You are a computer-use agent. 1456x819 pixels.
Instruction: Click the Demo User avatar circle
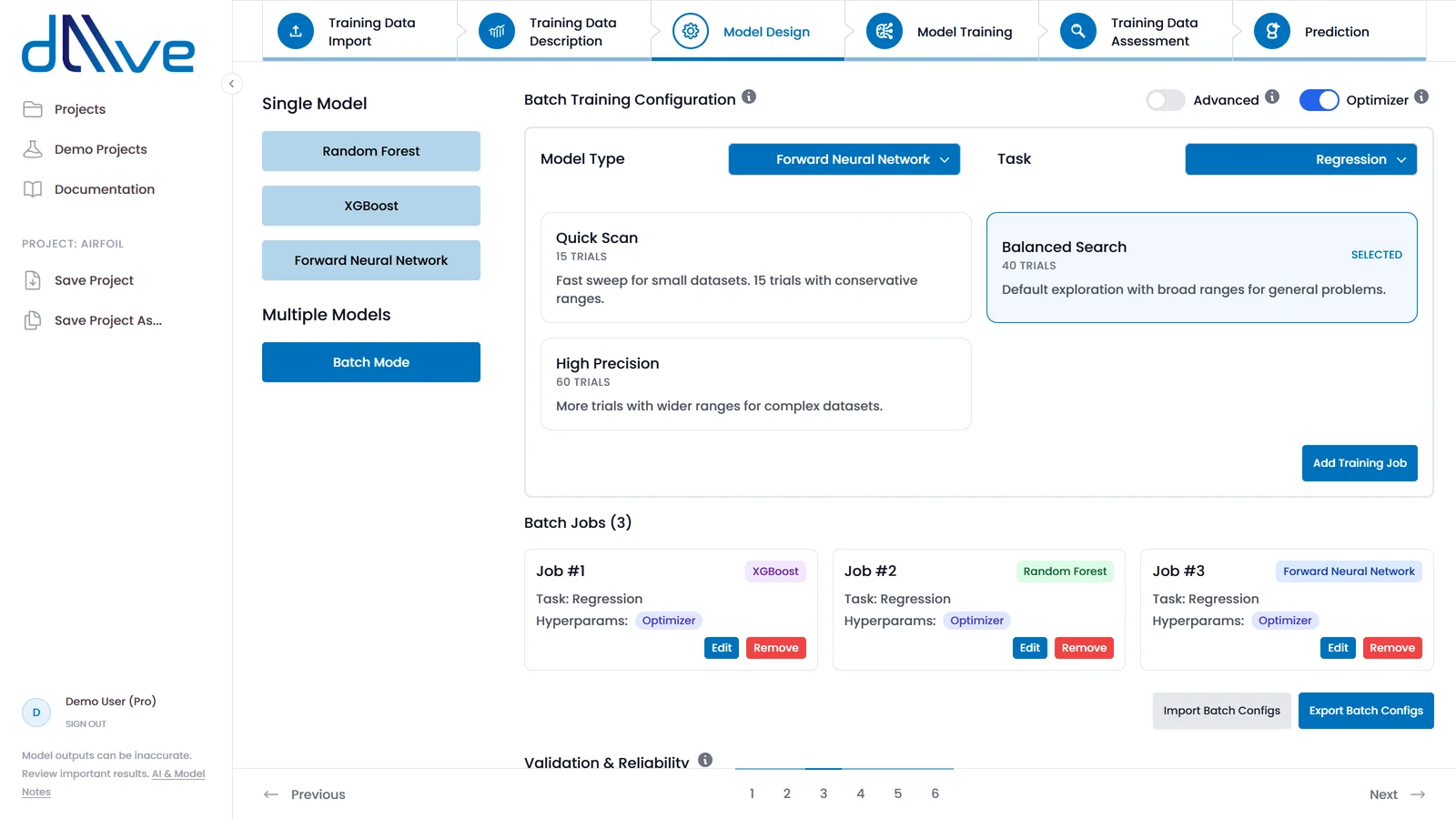tap(36, 713)
